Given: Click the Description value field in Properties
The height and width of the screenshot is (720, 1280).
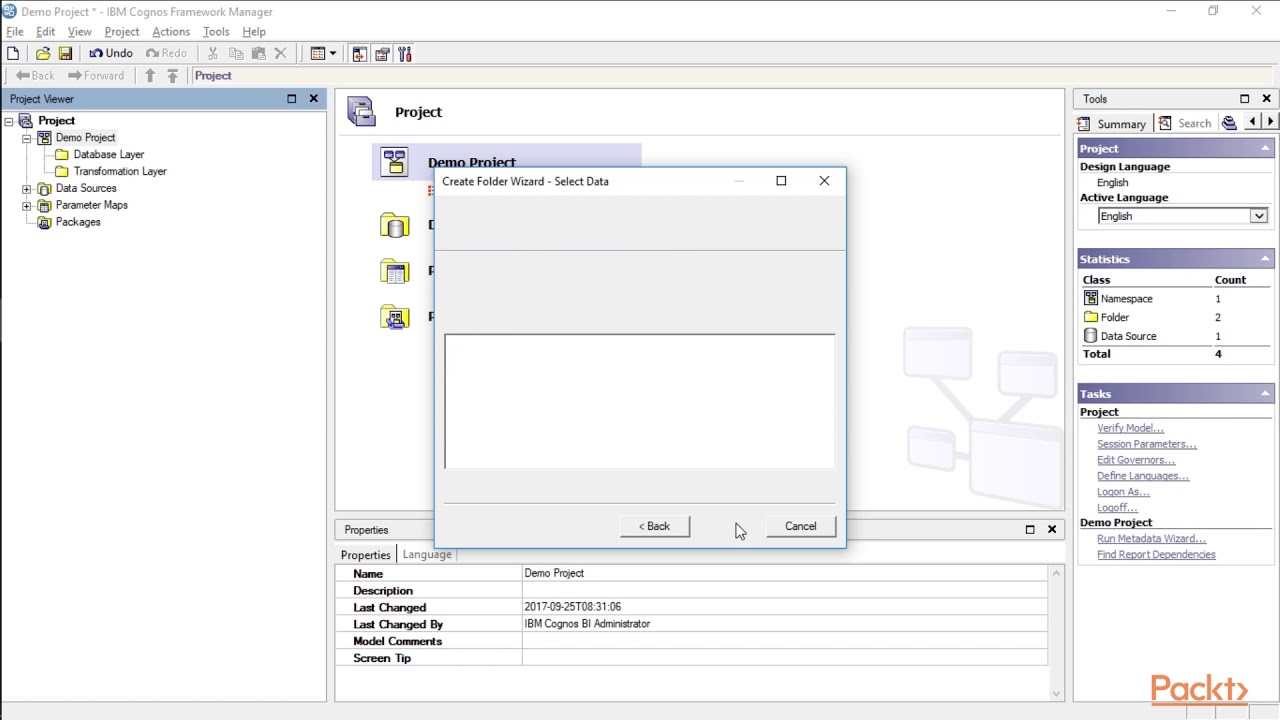Looking at the screenshot, I should (x=785, y=591).
